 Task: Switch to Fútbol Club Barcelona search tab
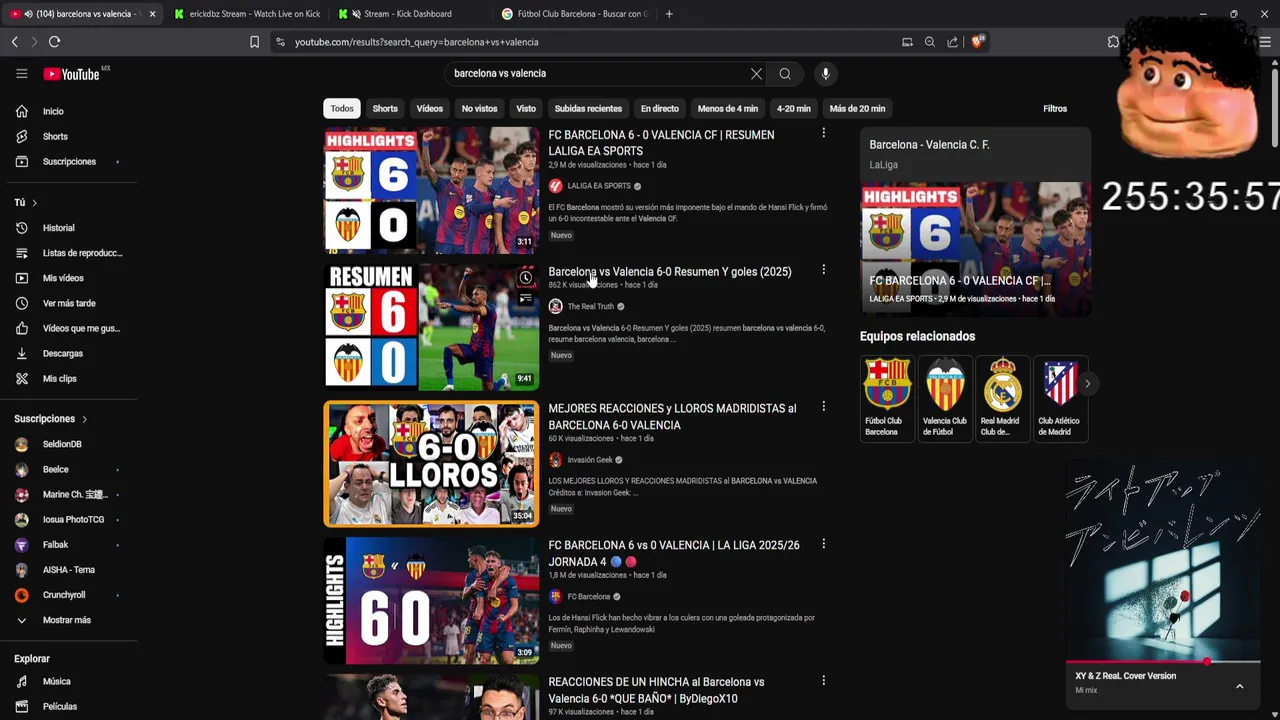click(574, 14)
